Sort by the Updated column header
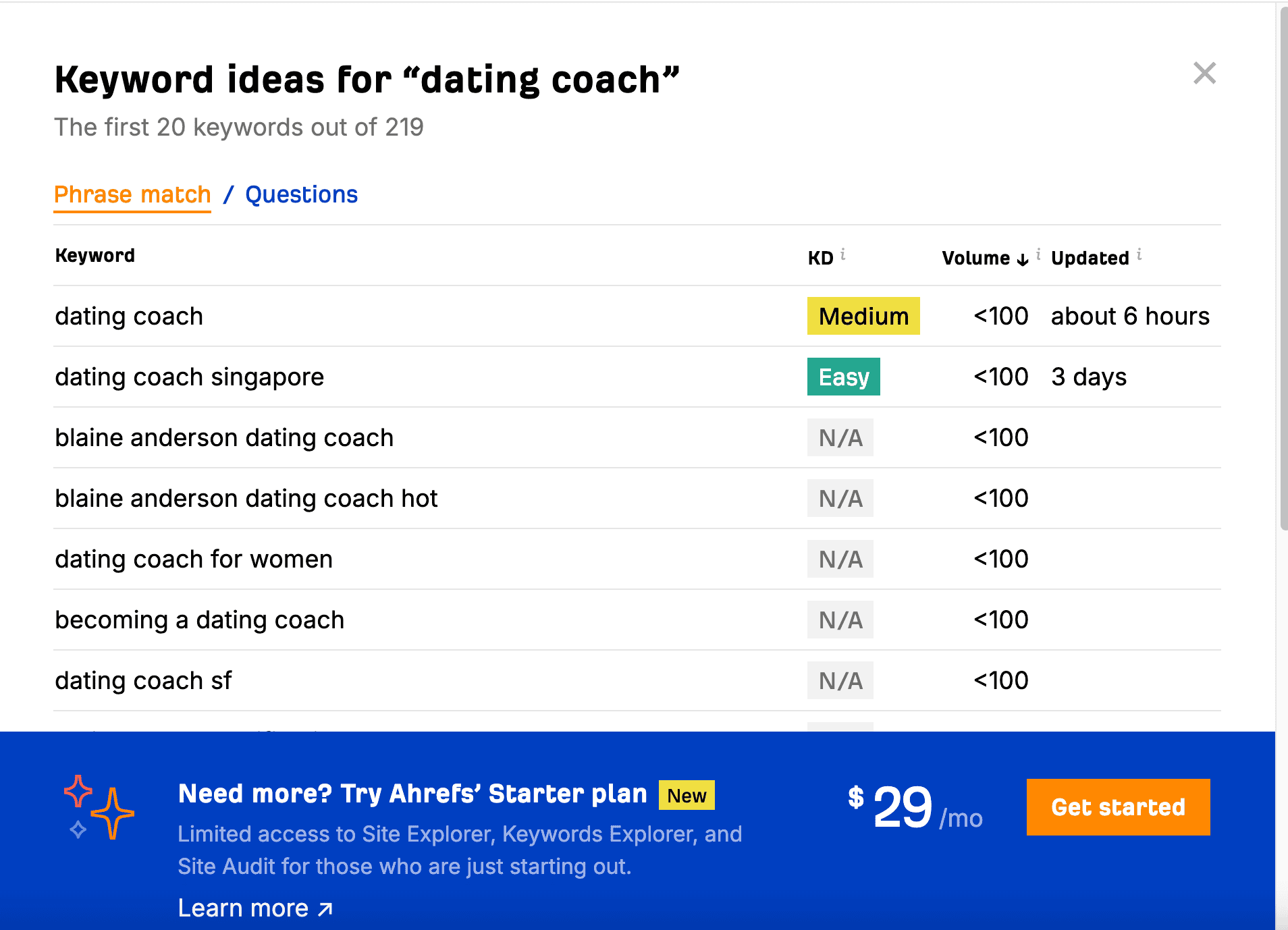 coord(1090,258)
